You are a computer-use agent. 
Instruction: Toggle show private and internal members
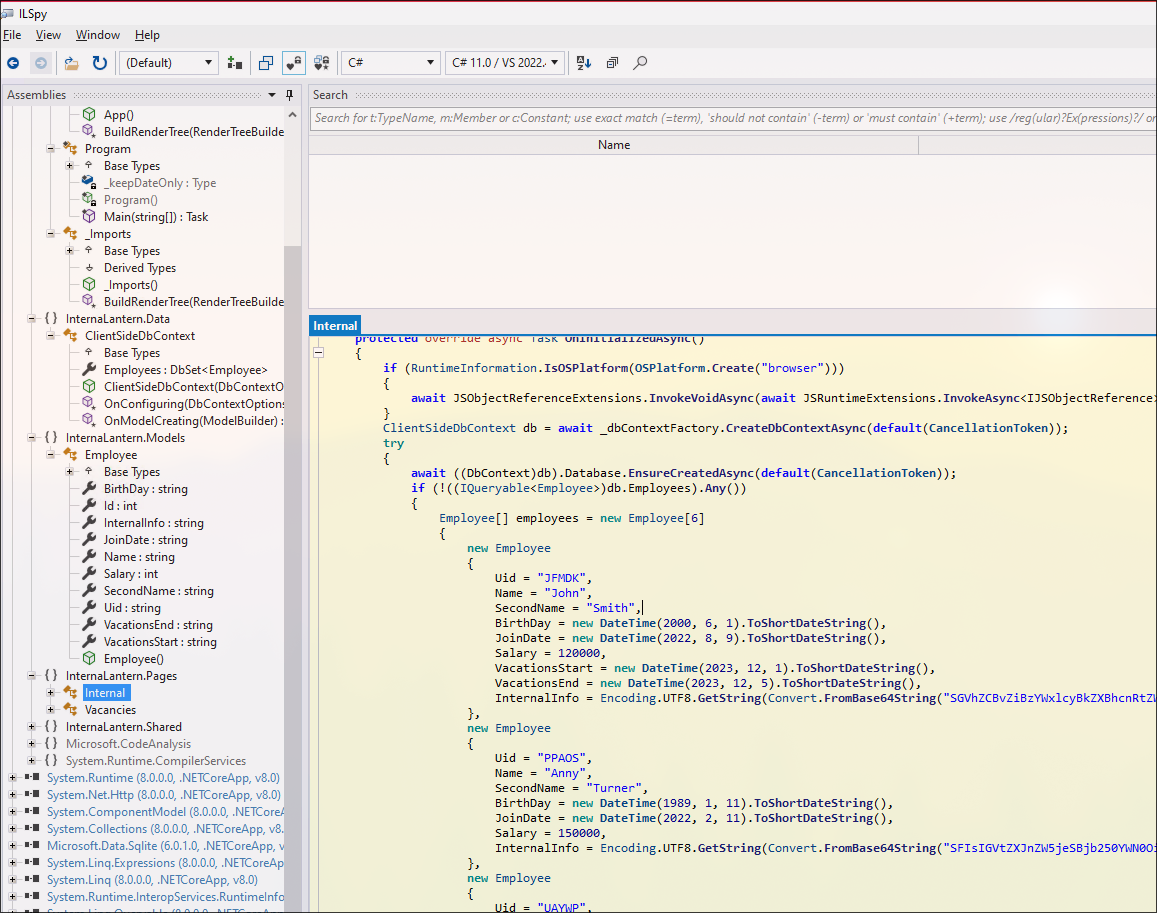point(294,63)
